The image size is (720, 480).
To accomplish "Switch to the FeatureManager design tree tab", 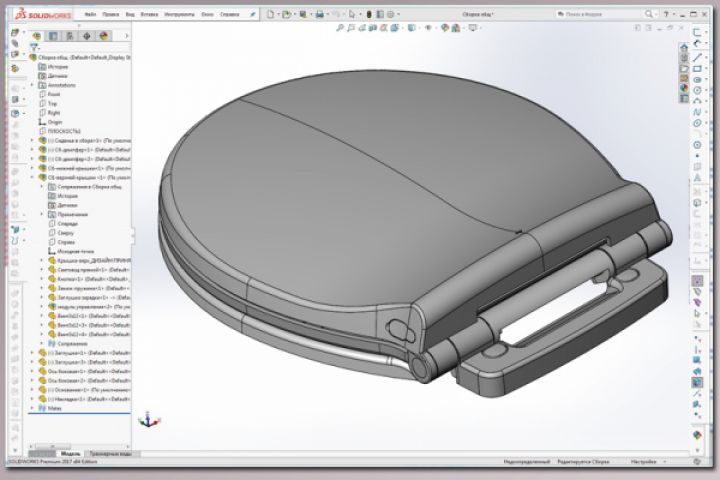I will (36, 36).
